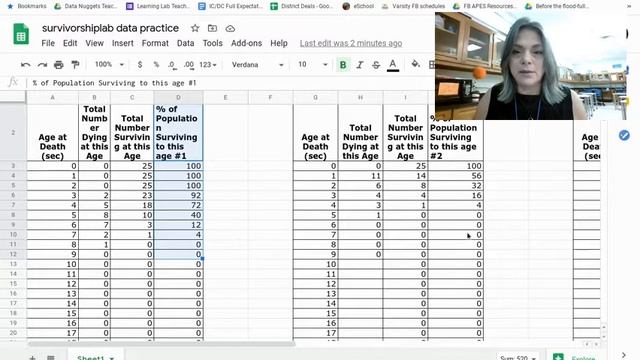The height and width of the screenshot is (360, 640).
Task: Open the Format menu
Action: point(155,43)
